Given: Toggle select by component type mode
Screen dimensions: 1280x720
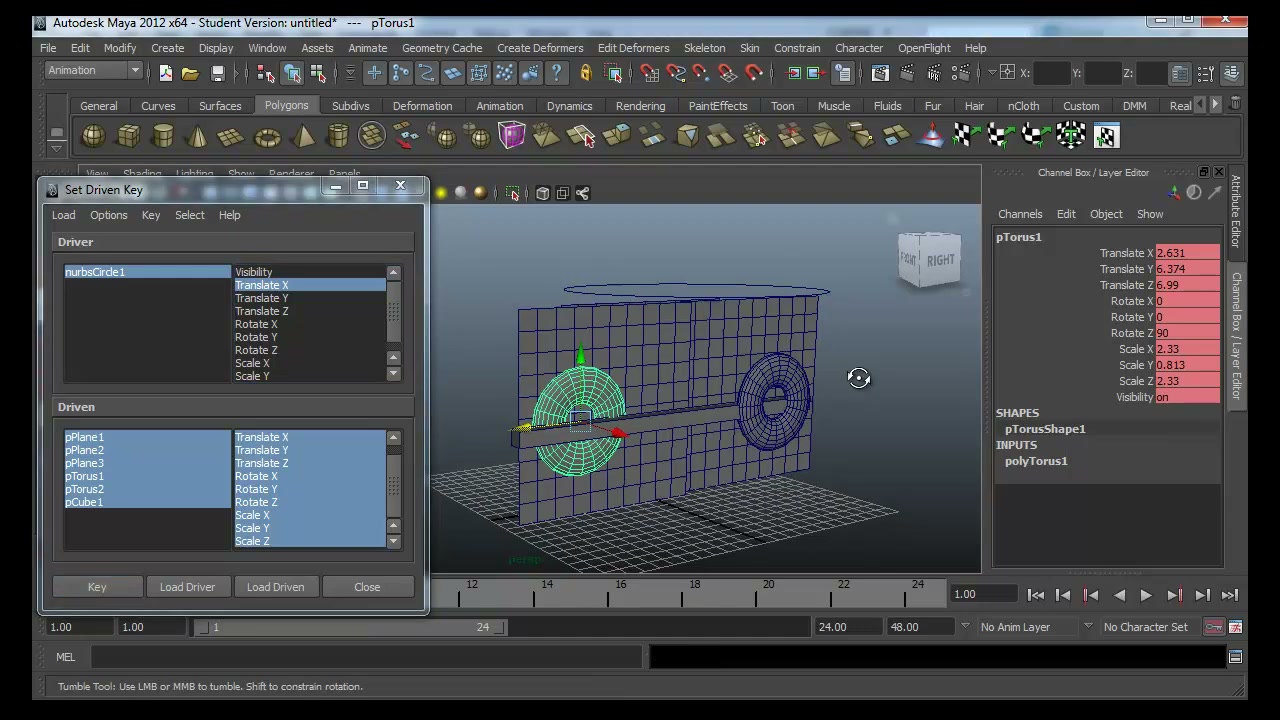Looking at the screenshot, I should (318, 73).
